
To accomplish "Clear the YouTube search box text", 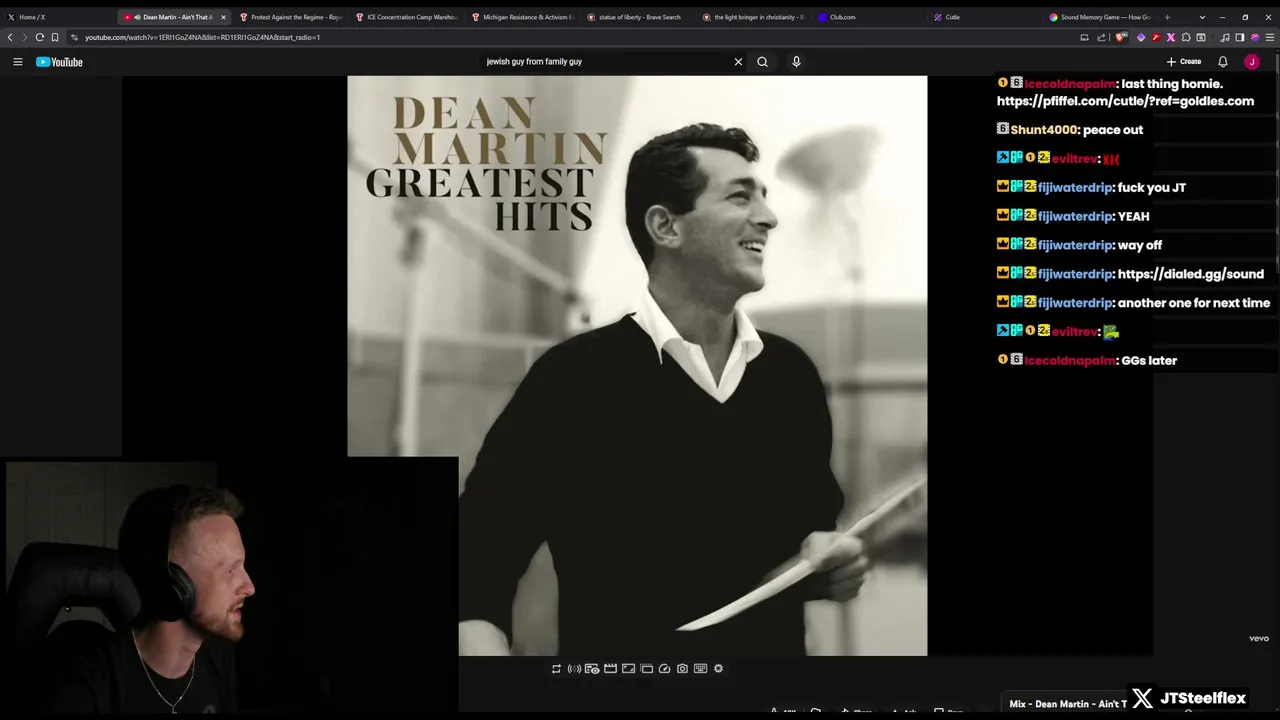I will tap(738, 62).
